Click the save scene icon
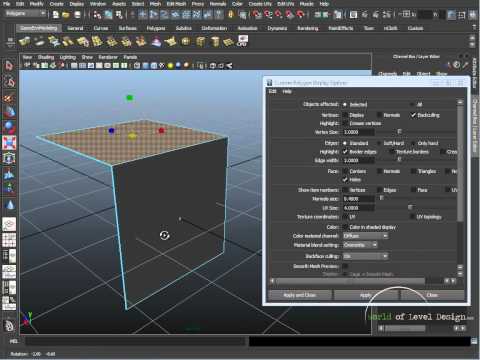The height and width of the screenshot is (360, 480). [77, 14]
